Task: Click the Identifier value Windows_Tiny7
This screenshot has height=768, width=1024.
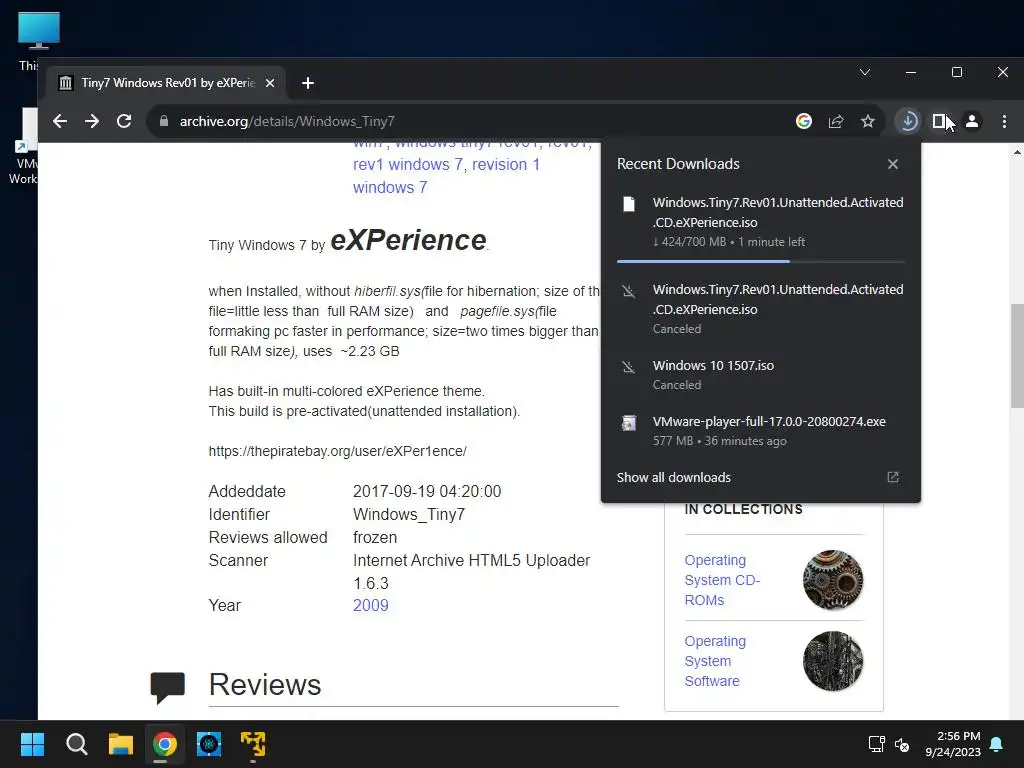Action: click(409, 515)
